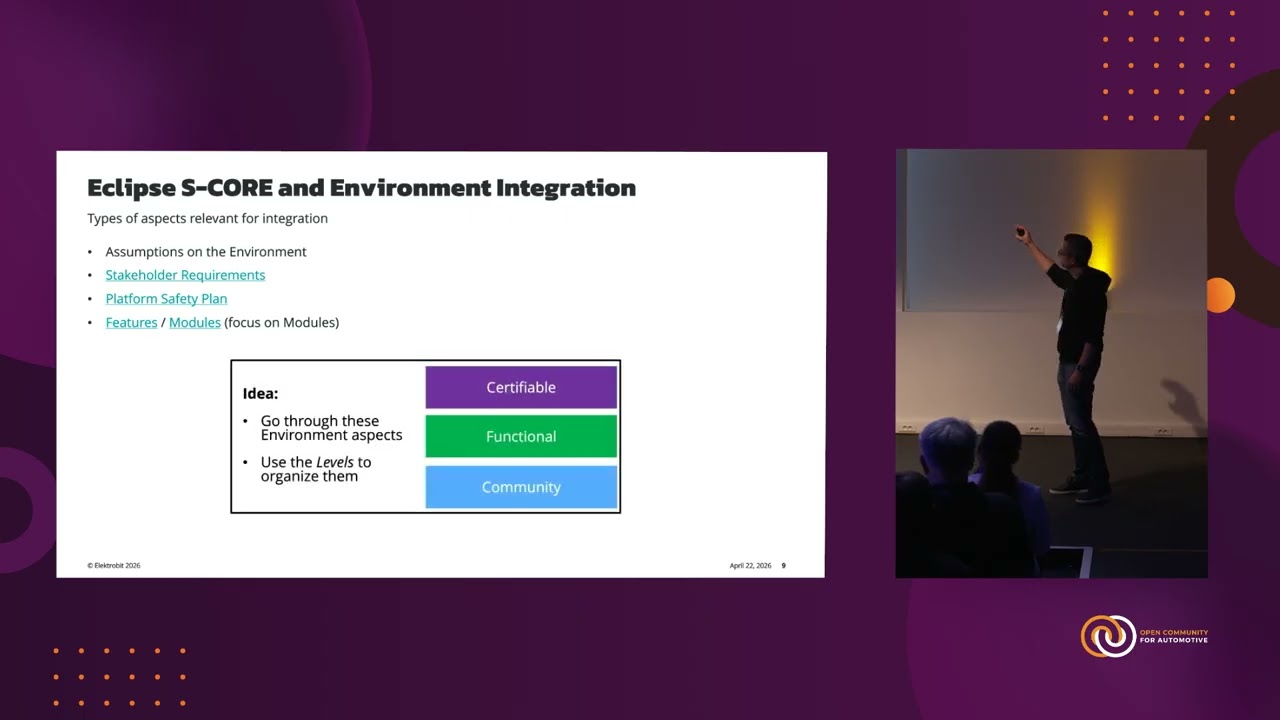
Task: Follow the Features hyperlink
Action: (x=131, y=323)
